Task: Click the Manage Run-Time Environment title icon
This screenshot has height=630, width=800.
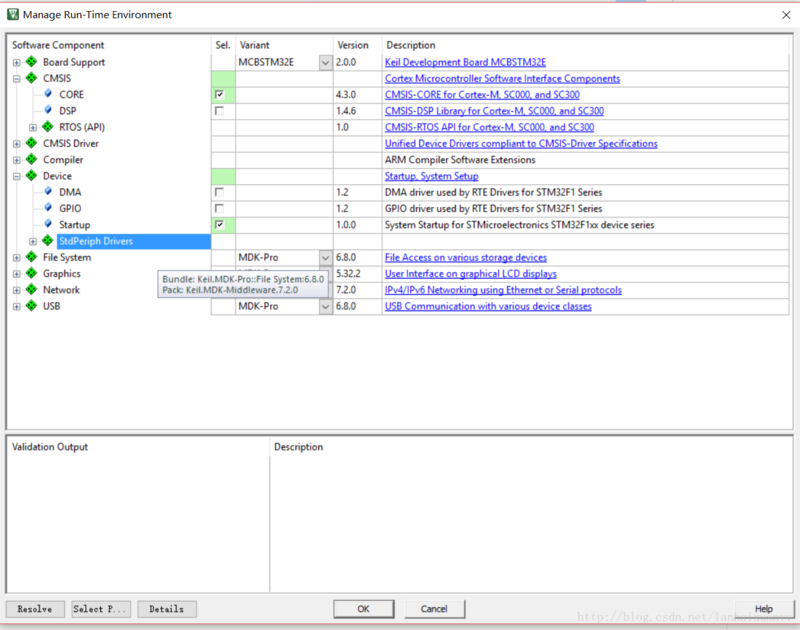Action: tap(13, 14)
